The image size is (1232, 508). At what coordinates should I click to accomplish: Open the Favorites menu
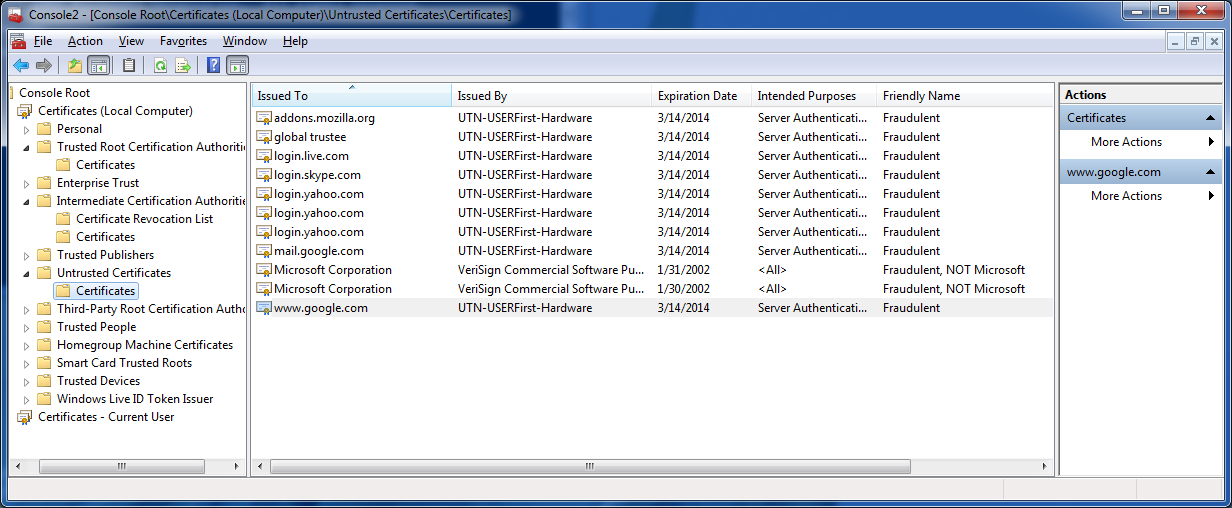click(x=183, y=41)
